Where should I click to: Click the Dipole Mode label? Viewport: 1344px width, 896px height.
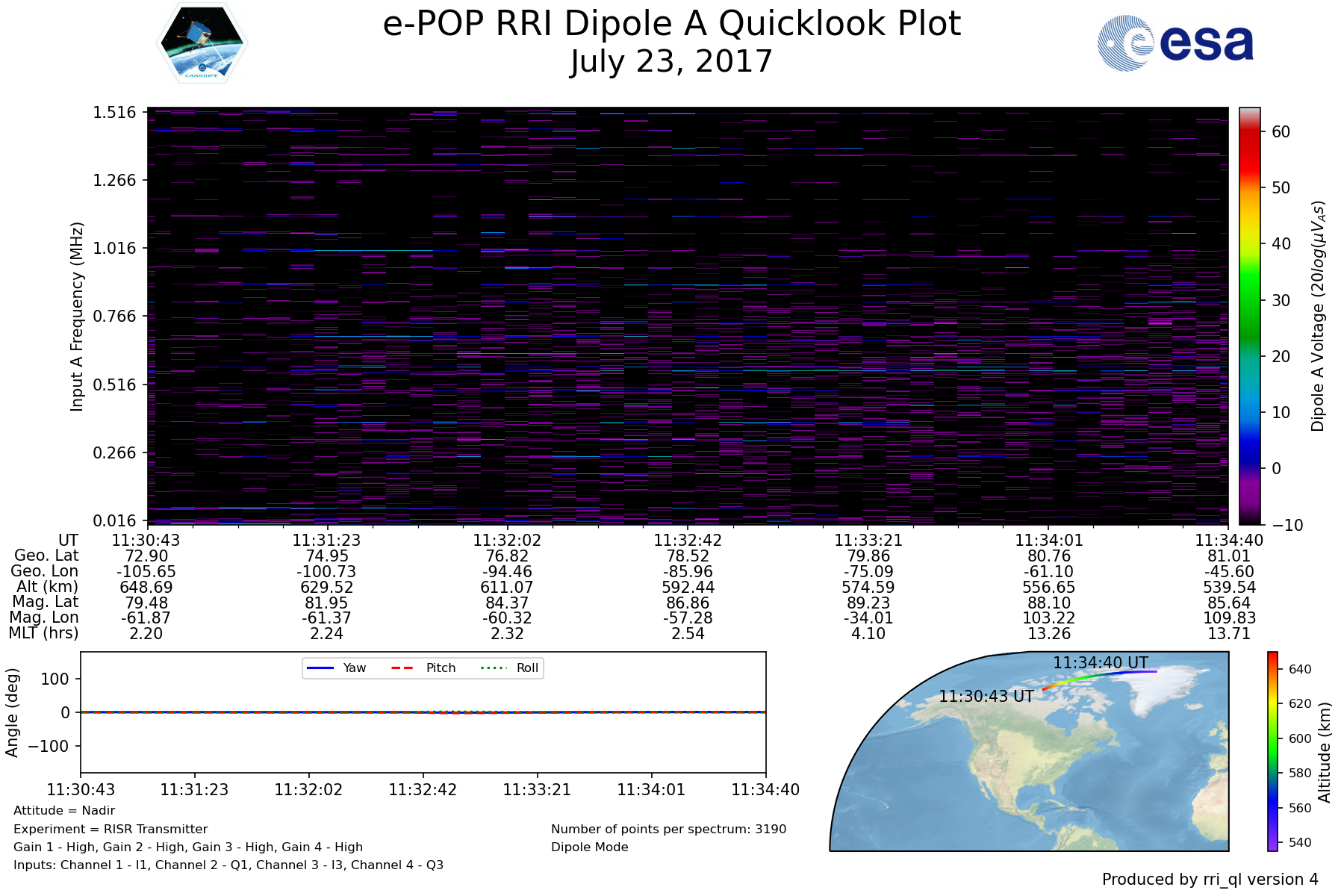[589, 847]
